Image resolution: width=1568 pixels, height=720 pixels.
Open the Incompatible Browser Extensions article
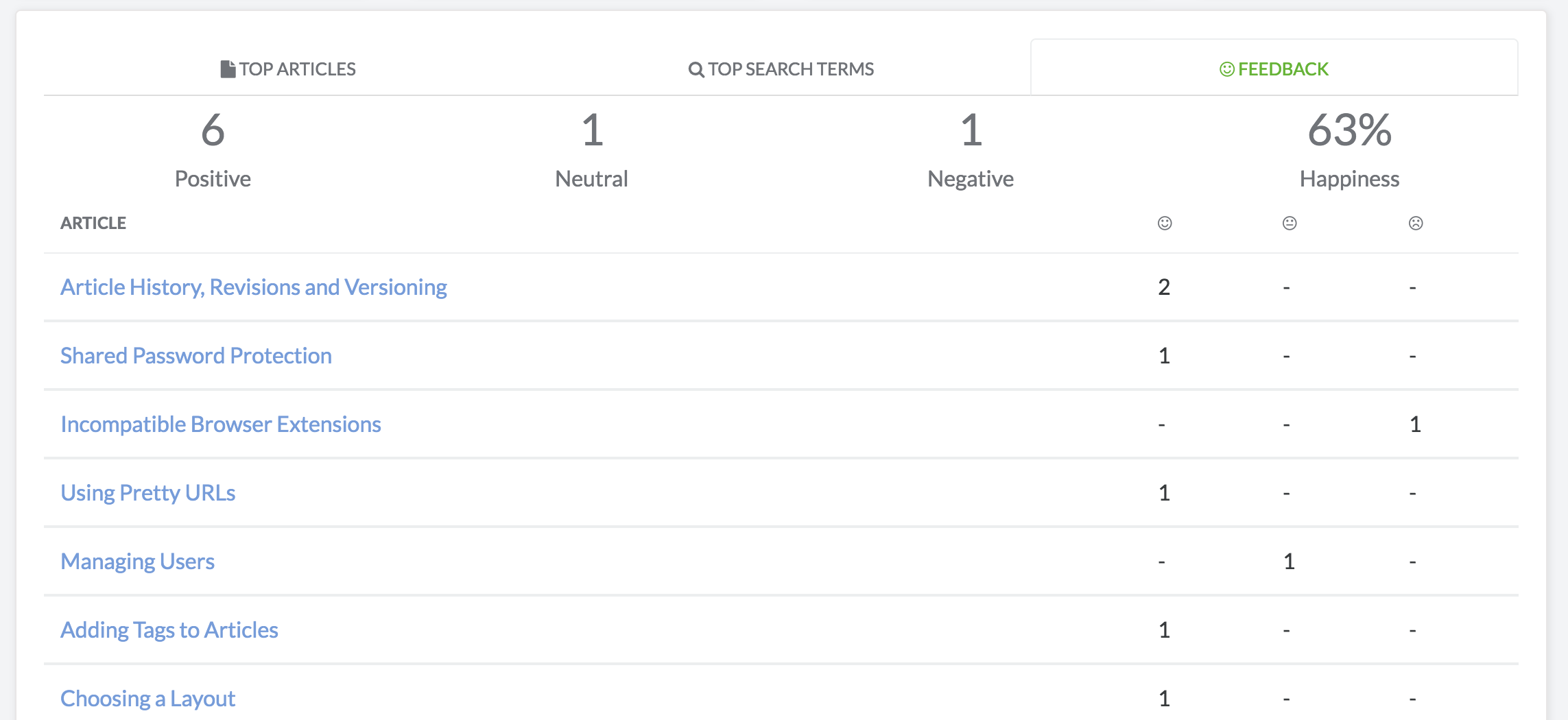(x=221, y=424)
